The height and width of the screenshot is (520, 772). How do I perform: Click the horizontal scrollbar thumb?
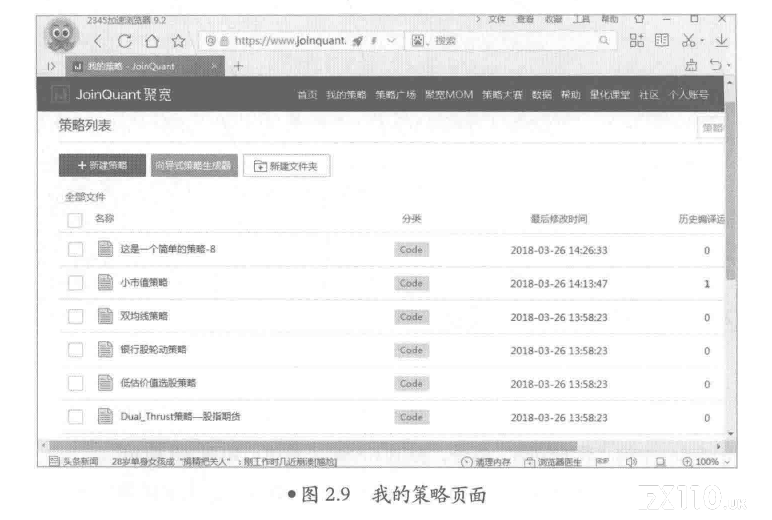pos(313,446)
